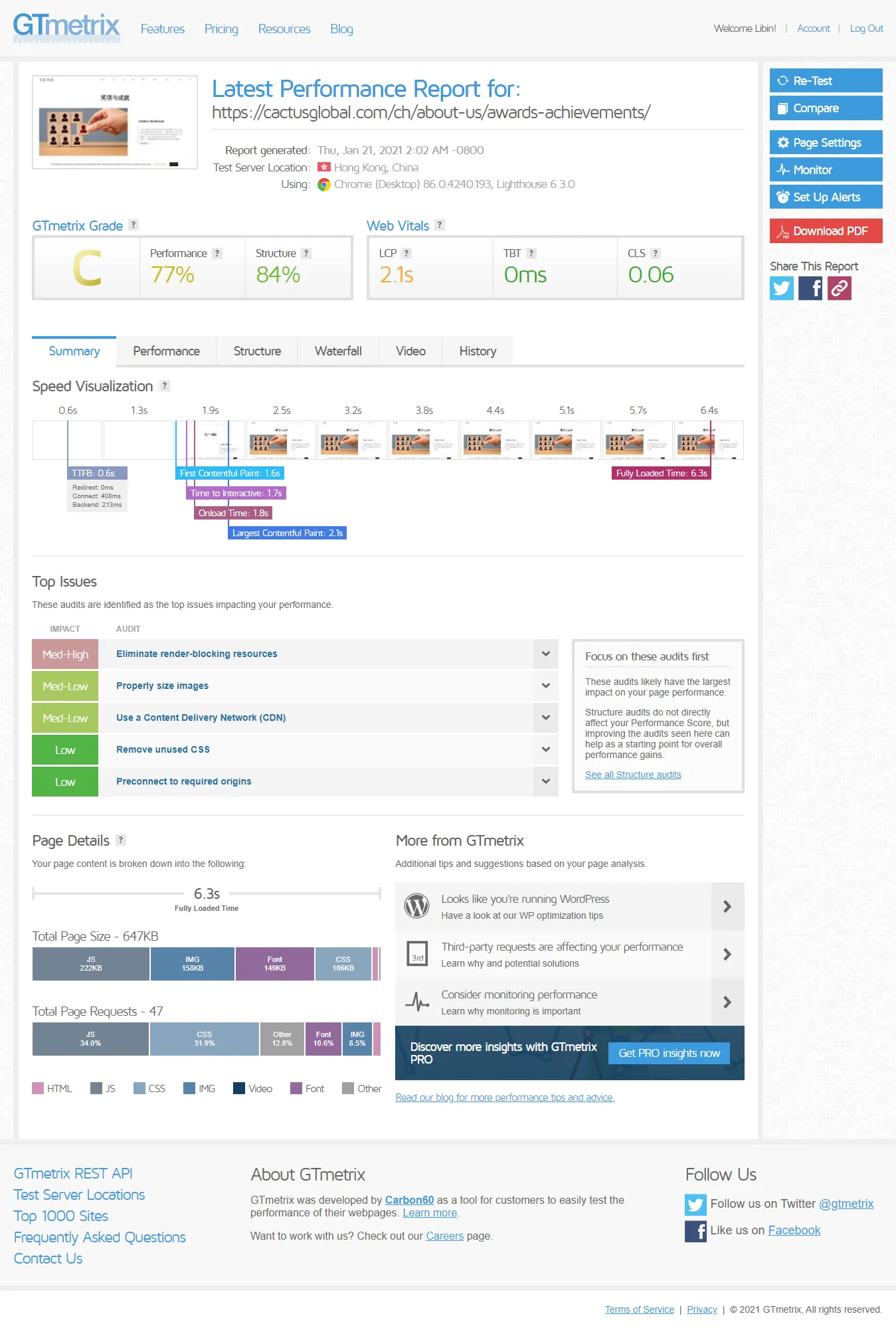Open the page screenshot thumbnail
This screenshot has height=1328, width=896.
[115, 122]
